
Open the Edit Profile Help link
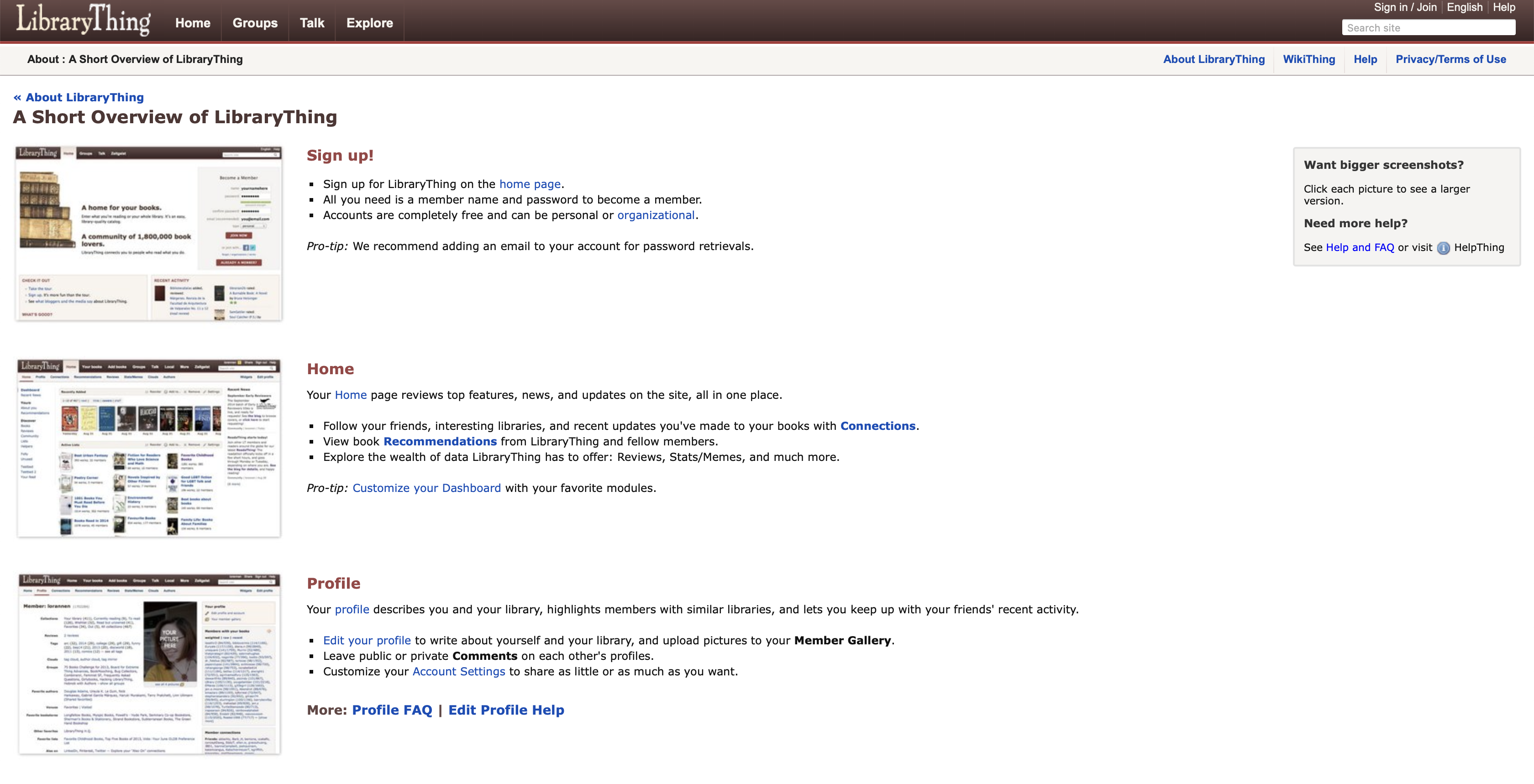[506, 710]
